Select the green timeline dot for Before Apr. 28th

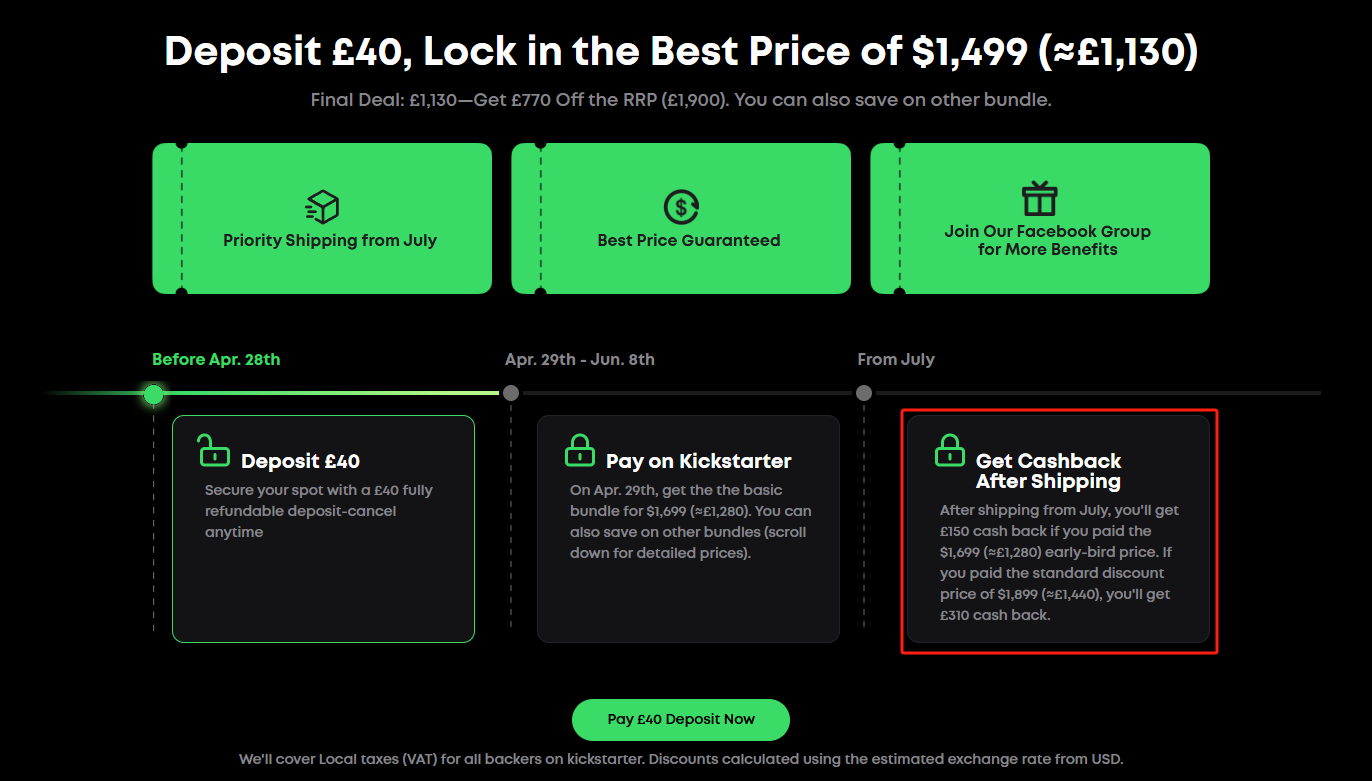point(153,394)
